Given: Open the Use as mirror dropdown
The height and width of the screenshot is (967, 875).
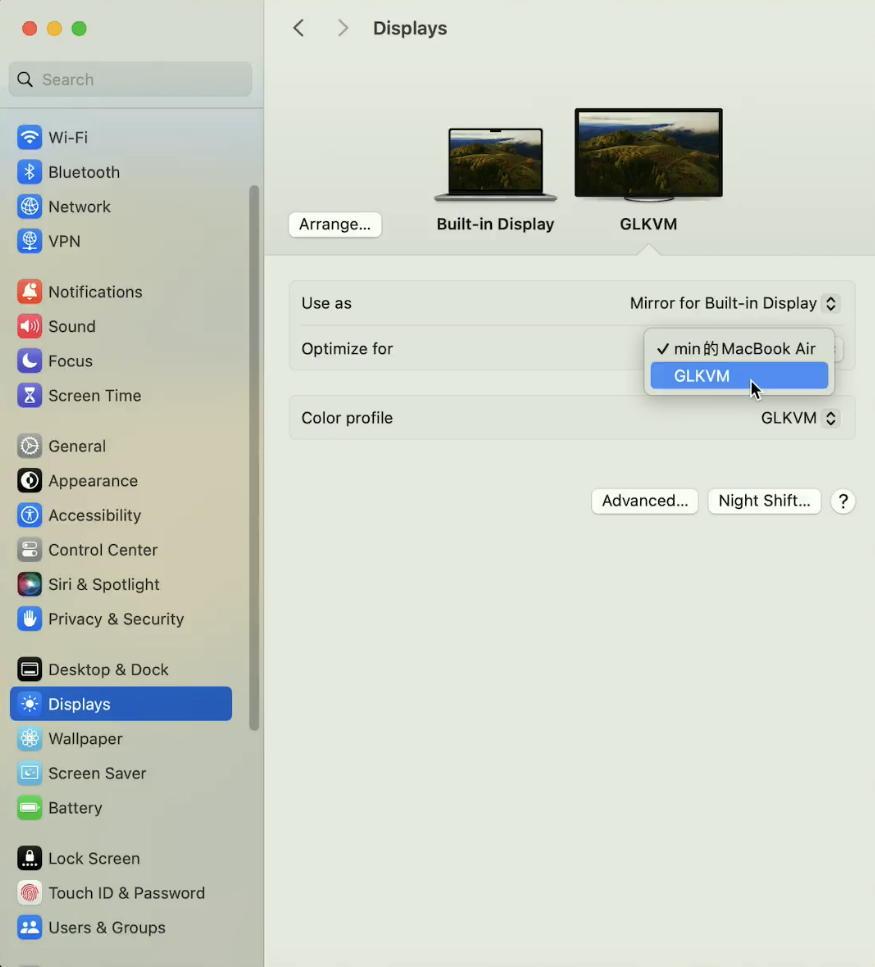Looking at the screenshot, I should click(734, 303).
